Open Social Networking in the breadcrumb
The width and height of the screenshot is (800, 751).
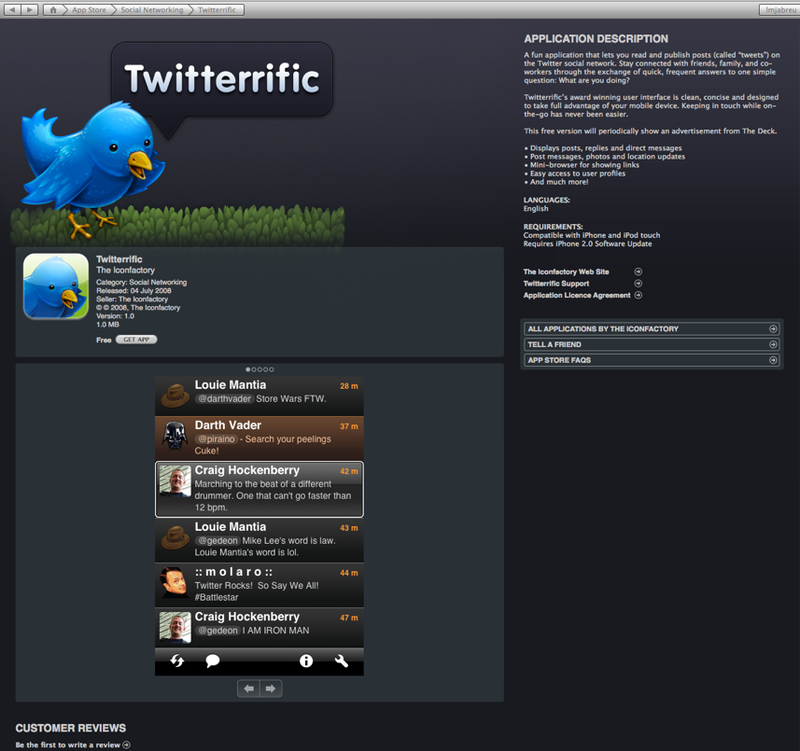pyautogui.click(x=152, y=10)
